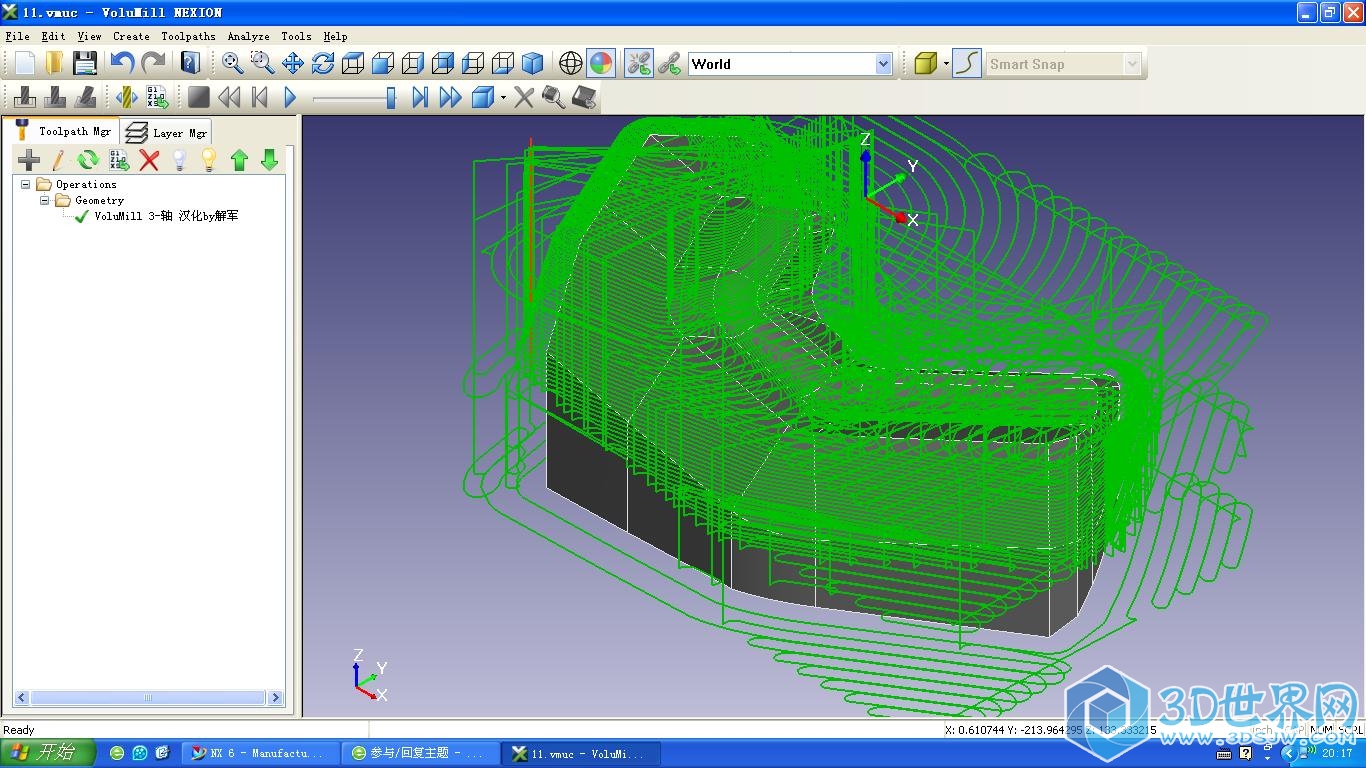Click the gray X clear simulation icon
The width and height of the screenshot is (1366, 768).
coord(523,97)
